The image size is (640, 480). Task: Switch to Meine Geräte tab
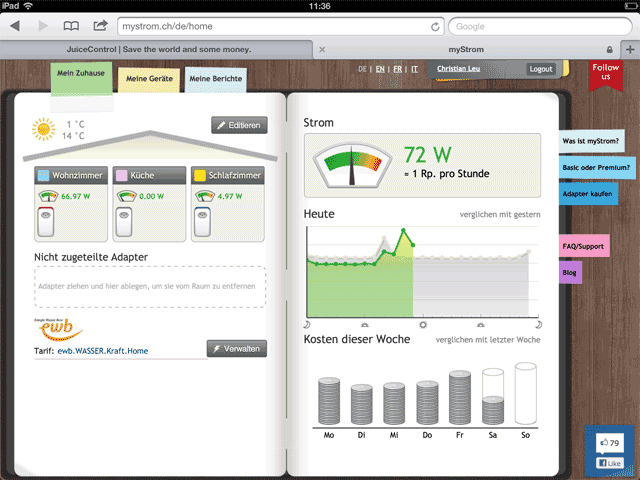tap(149, 79)
